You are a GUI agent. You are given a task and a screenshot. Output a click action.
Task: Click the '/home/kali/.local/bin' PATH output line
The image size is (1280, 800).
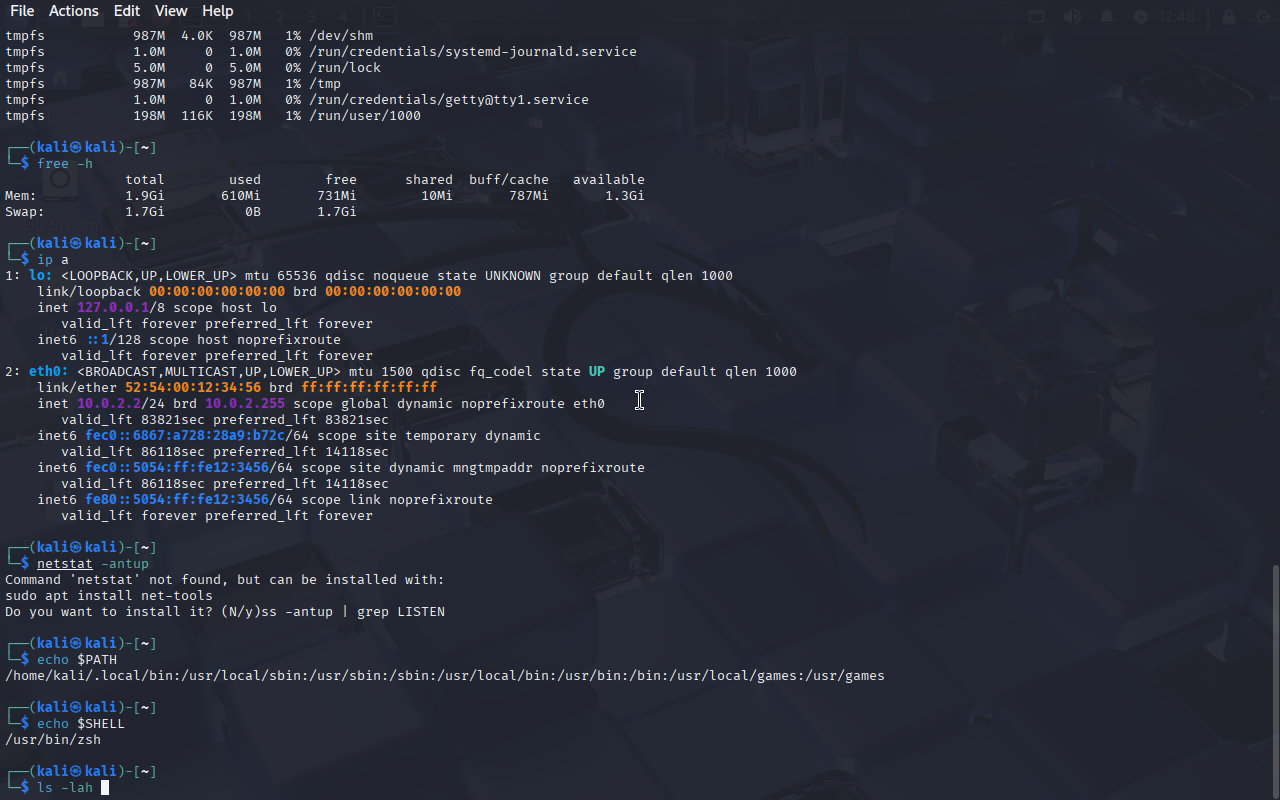[x=445, y=676]
